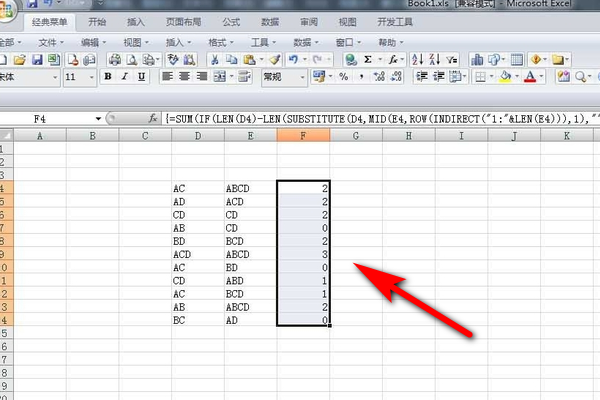The width and height of the screenshot is (600, 400).
Task: Open the AutoSum dropdown arrow
Action: [x=380, y=60]
